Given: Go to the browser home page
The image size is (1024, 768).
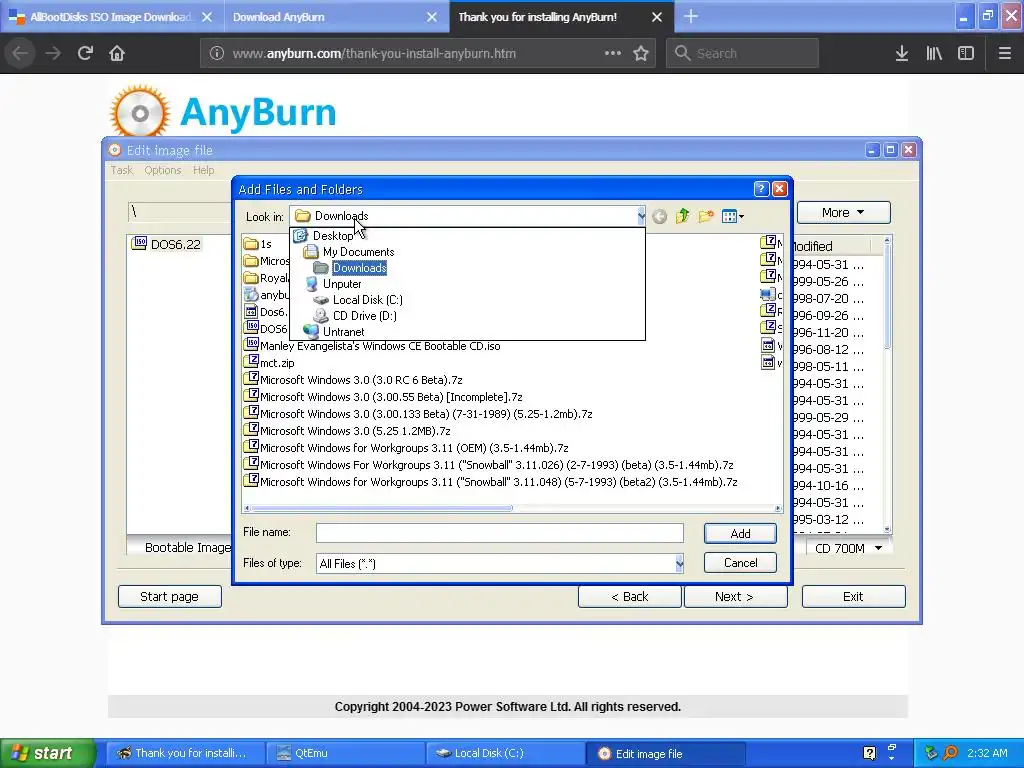Looking at the screenshot, I should pyautogui.click(x=117, y=53).
